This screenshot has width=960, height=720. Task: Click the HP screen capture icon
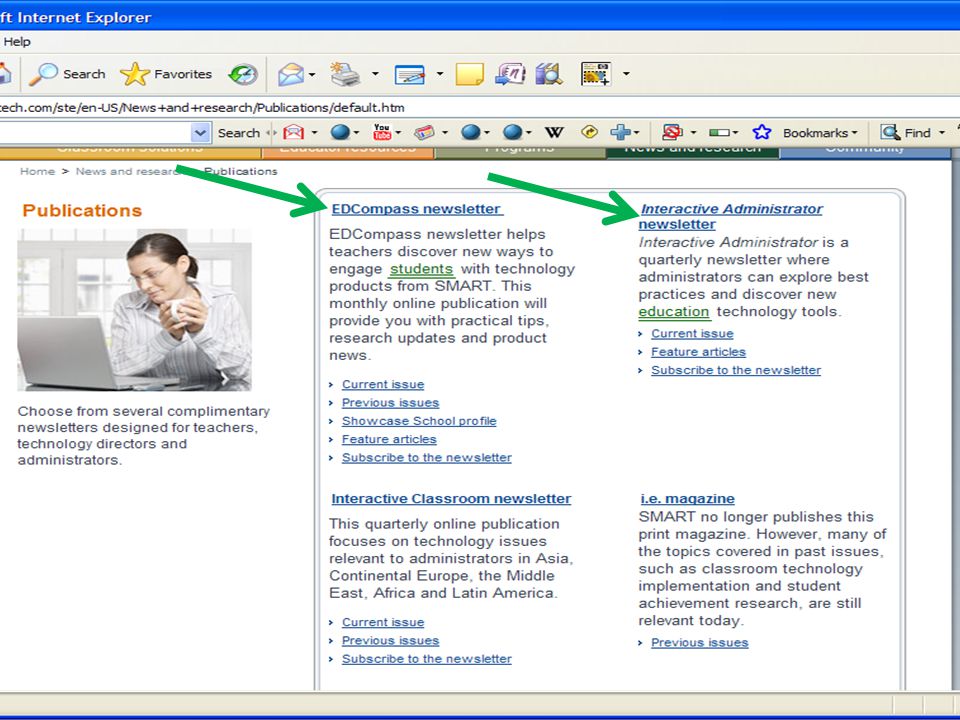point(595,74)
